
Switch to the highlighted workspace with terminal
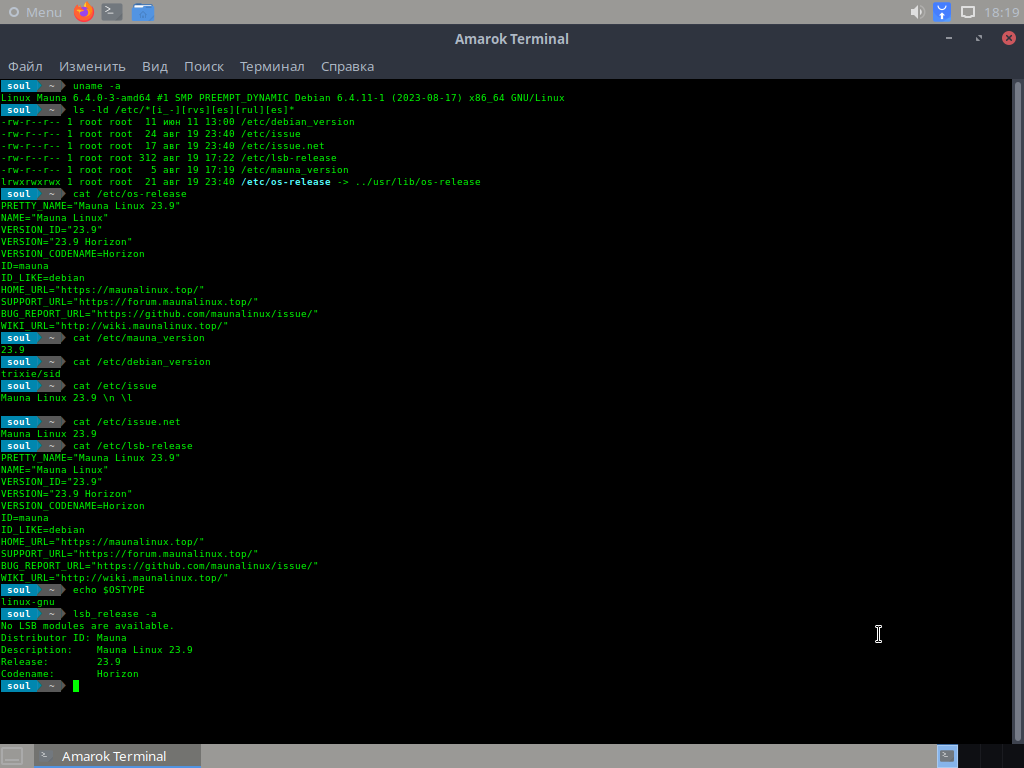pyautogui.click(x=948, y=756)
